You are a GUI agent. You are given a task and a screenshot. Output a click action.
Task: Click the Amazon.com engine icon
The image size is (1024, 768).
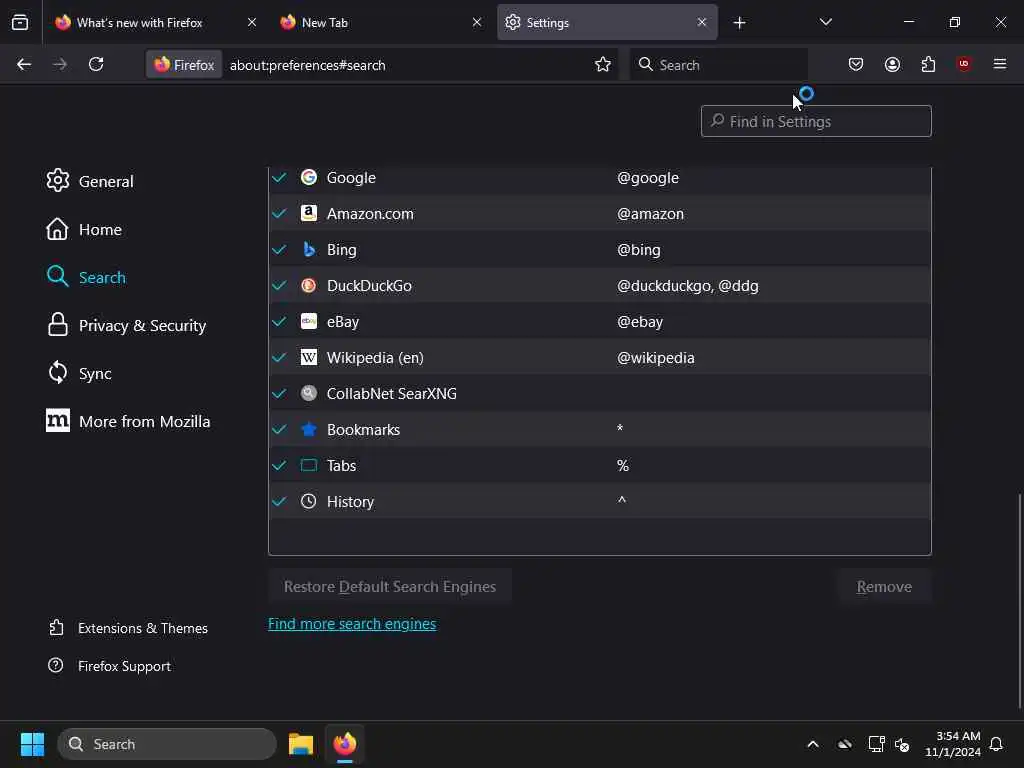309,213
